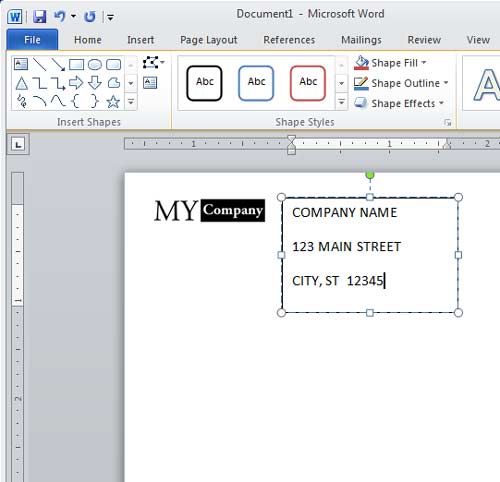The image size is (500, 482).
Task: Select the Curve shape
Action: point(58,101)
